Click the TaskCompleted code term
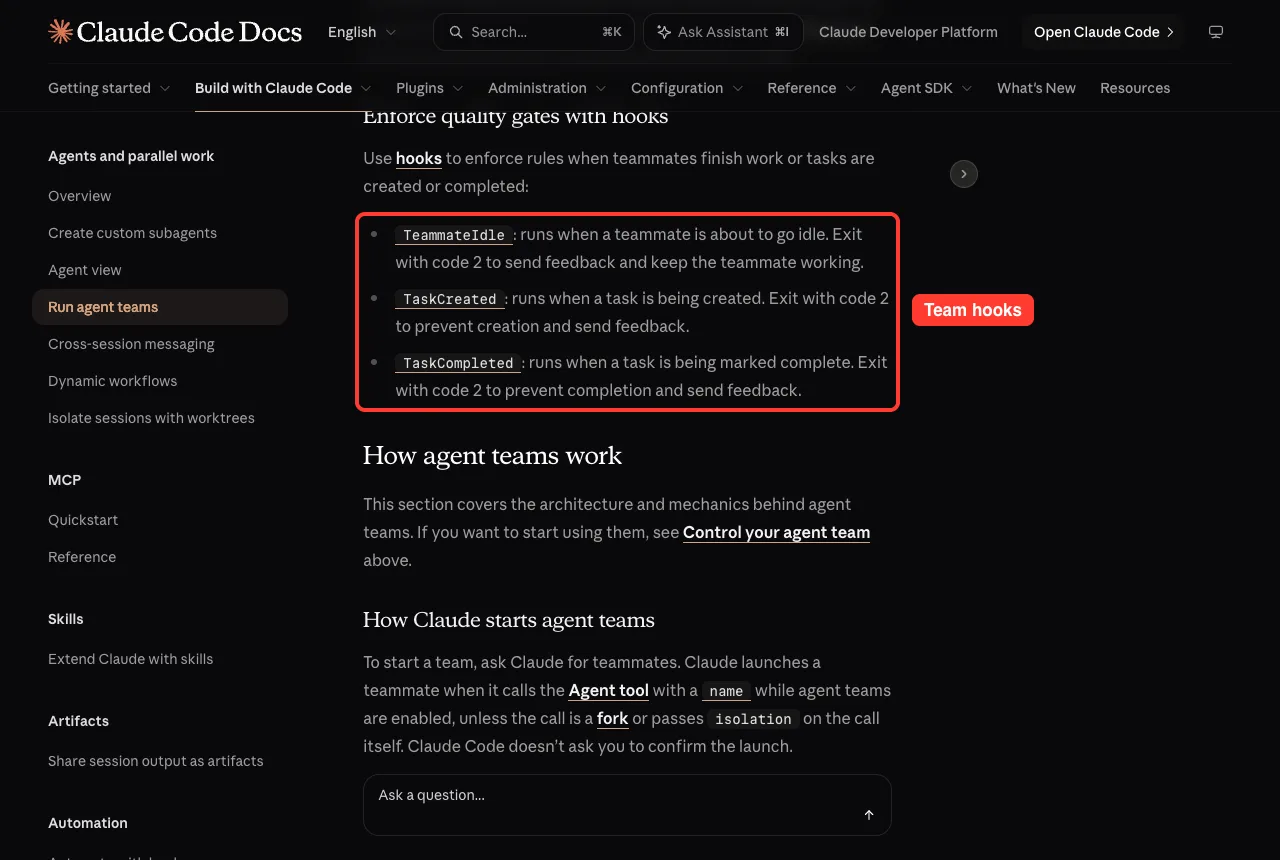This screenshot has height=860, width=1280. (x=458, y=363)
